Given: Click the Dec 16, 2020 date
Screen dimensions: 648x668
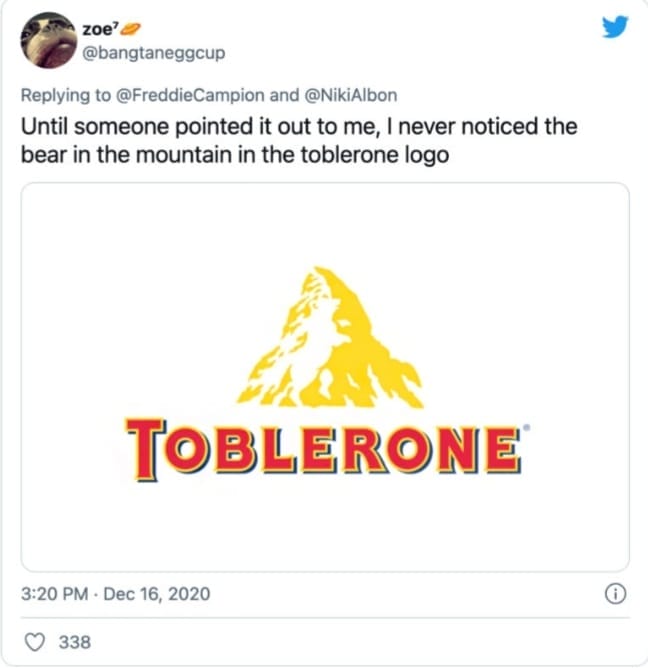Looking at the screenshot, I should [x=155, y=594].
